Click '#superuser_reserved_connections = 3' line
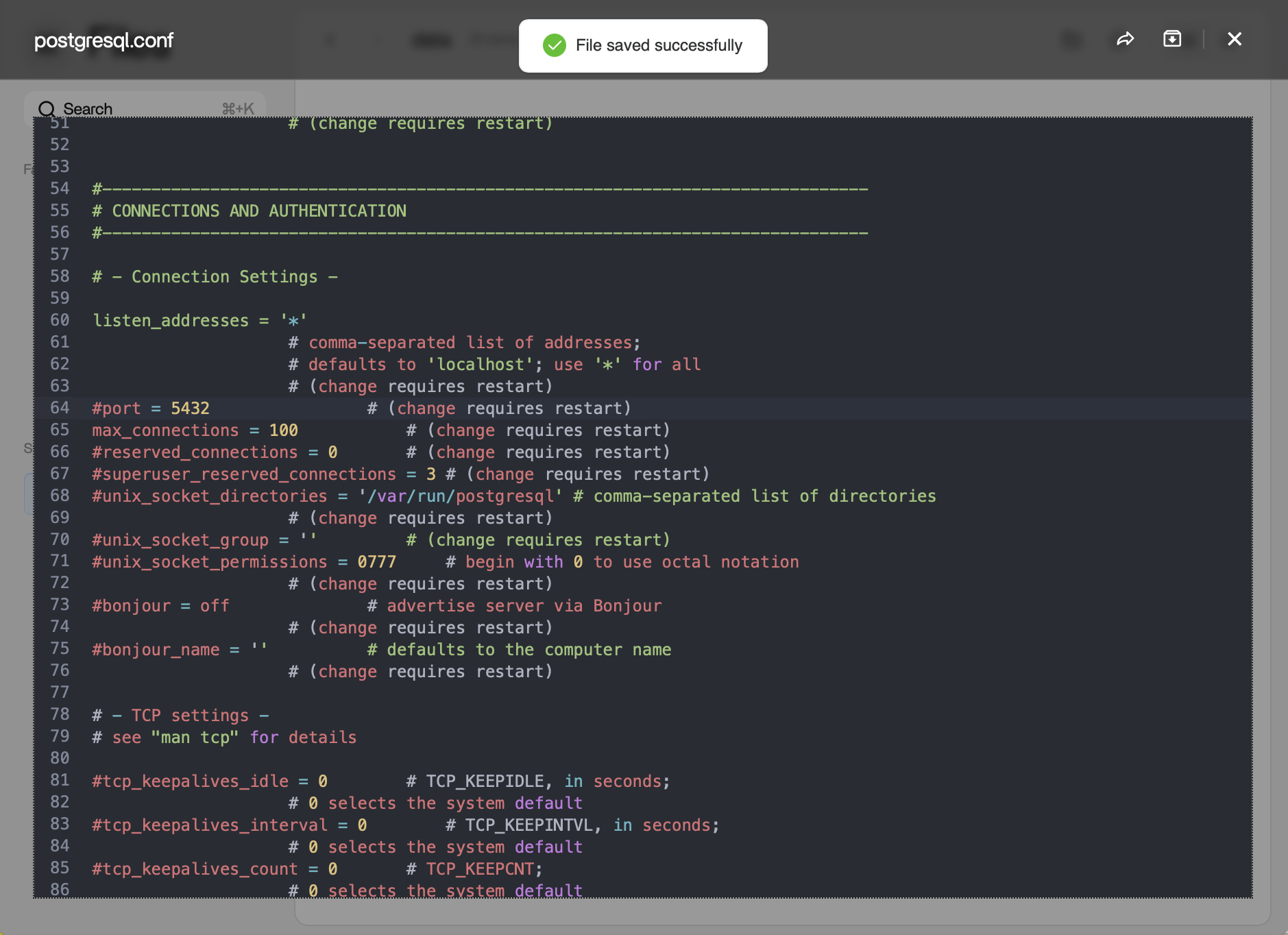The width and height of the screenshot is (1288, 935). pos(264,474)
